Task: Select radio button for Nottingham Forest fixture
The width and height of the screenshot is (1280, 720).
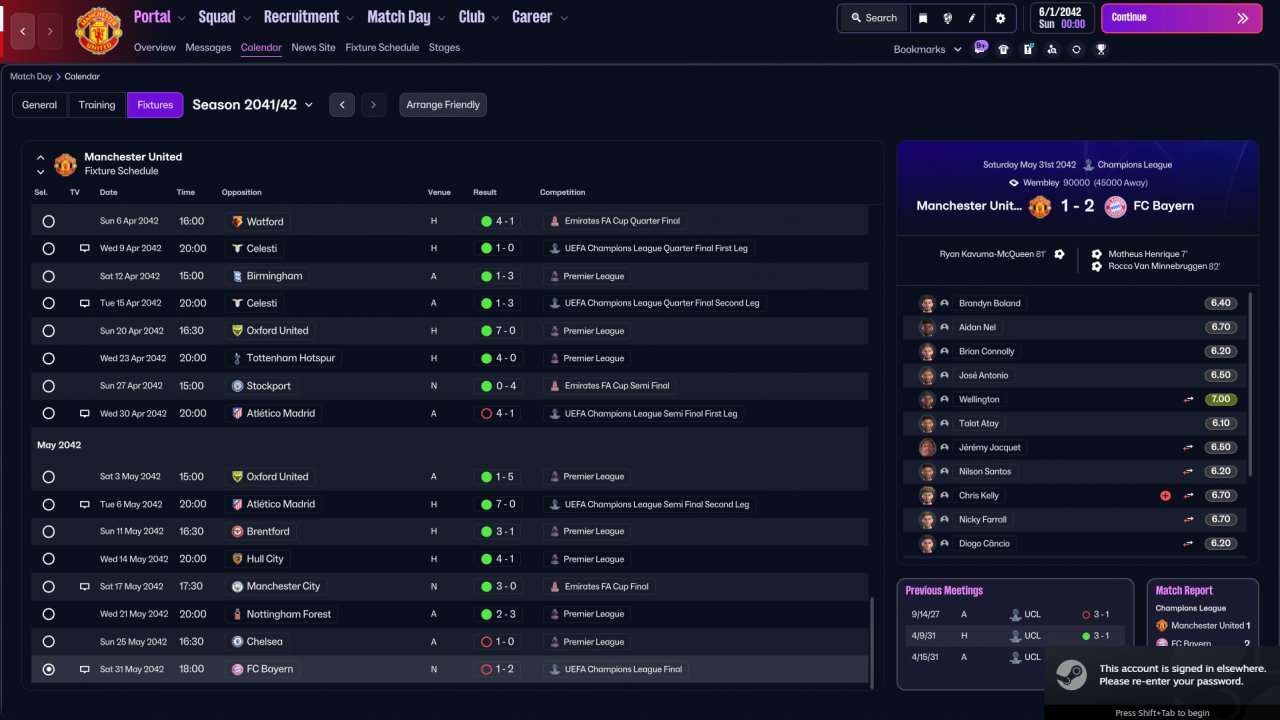Action: [49, 614]
